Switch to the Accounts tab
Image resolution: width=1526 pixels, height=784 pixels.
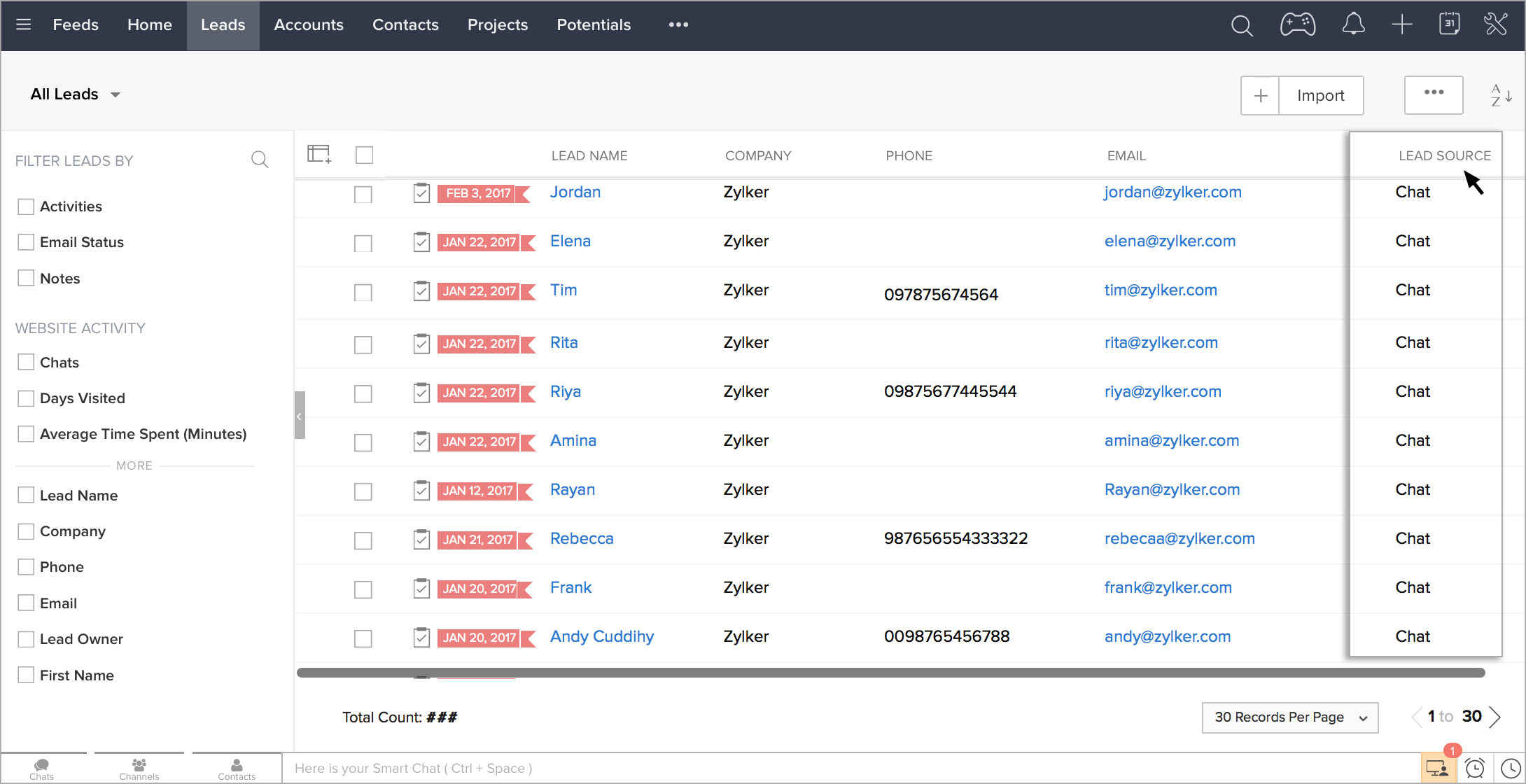coord(309,25)
